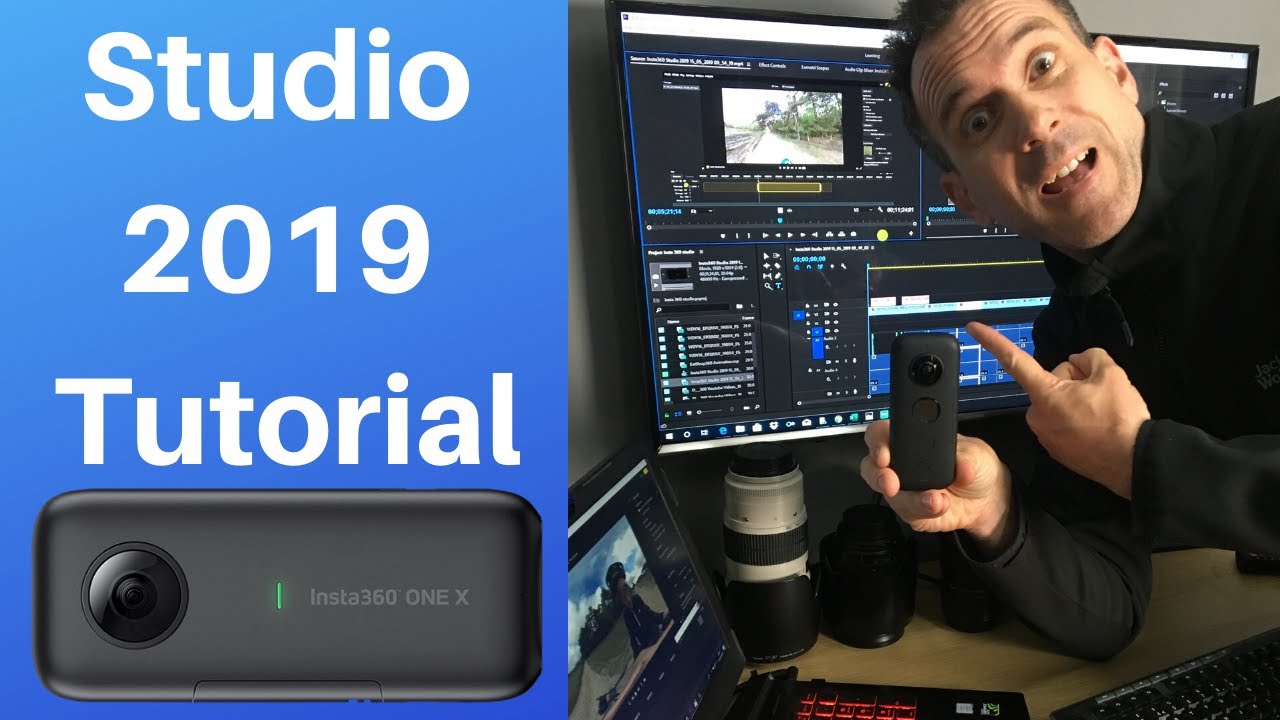This screenshot has height=720, width=1280.
Task: Select the Learning workspace tab
Action: pyautogui.click(x=872, y=56)
